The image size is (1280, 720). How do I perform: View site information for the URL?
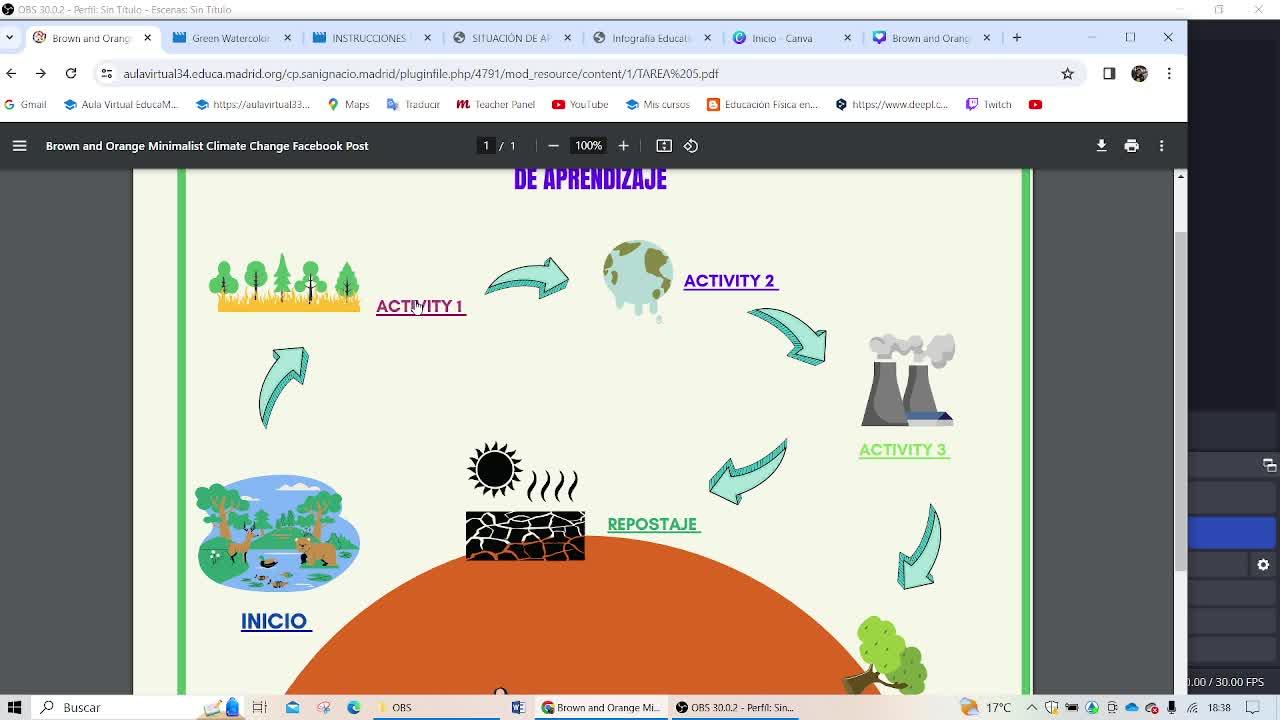[107, 73]
